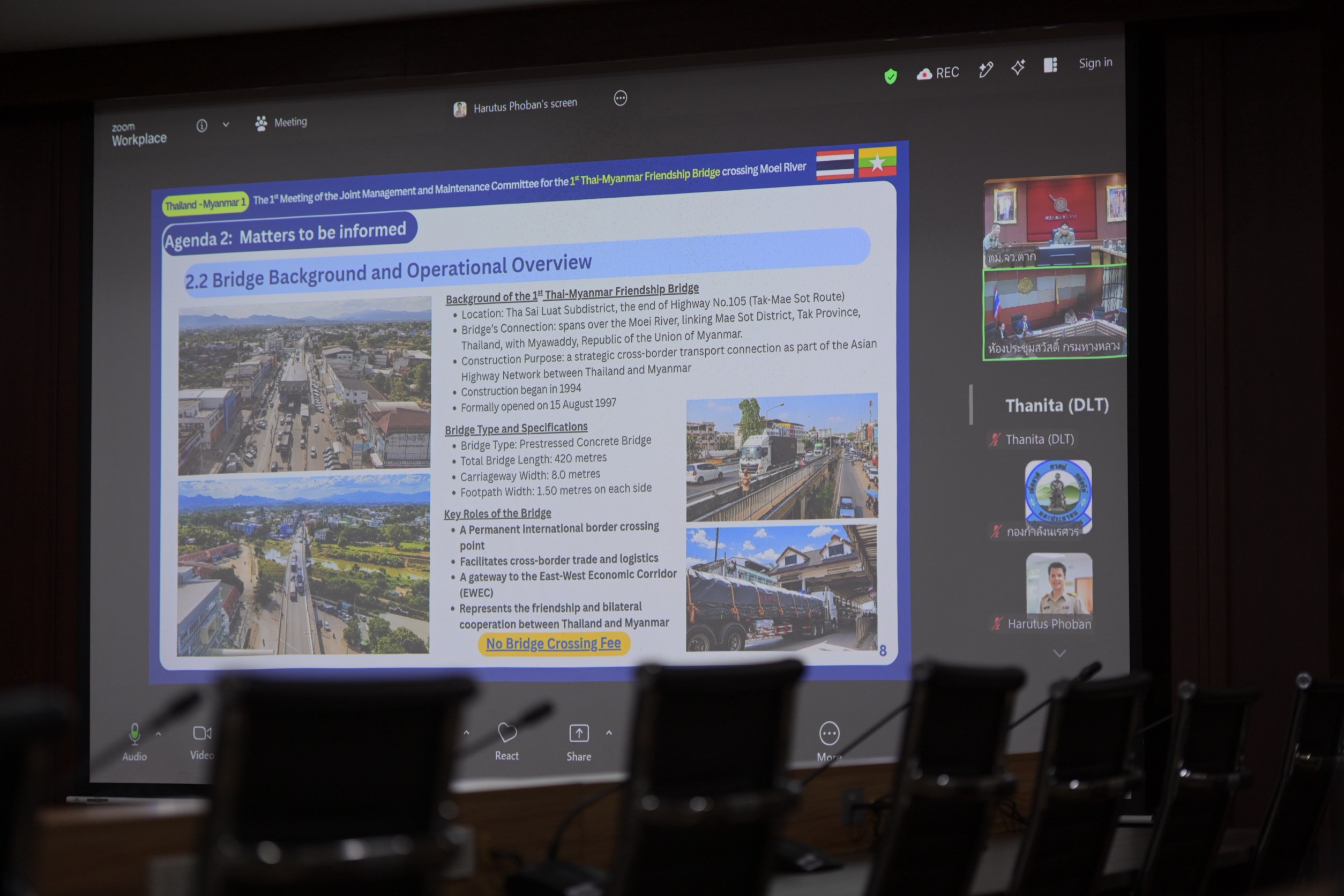
Task: Open the AI Companion sparkle icon
Action: click(x=1018, y=68)
